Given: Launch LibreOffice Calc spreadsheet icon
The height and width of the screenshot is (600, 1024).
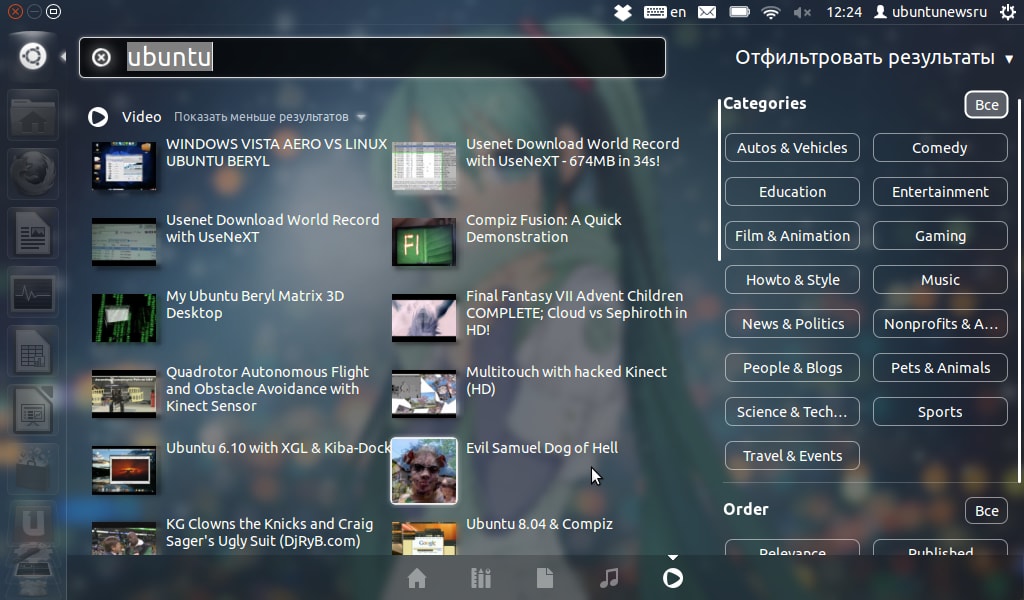Looking at the screenshot, I should tap(33, 352).
